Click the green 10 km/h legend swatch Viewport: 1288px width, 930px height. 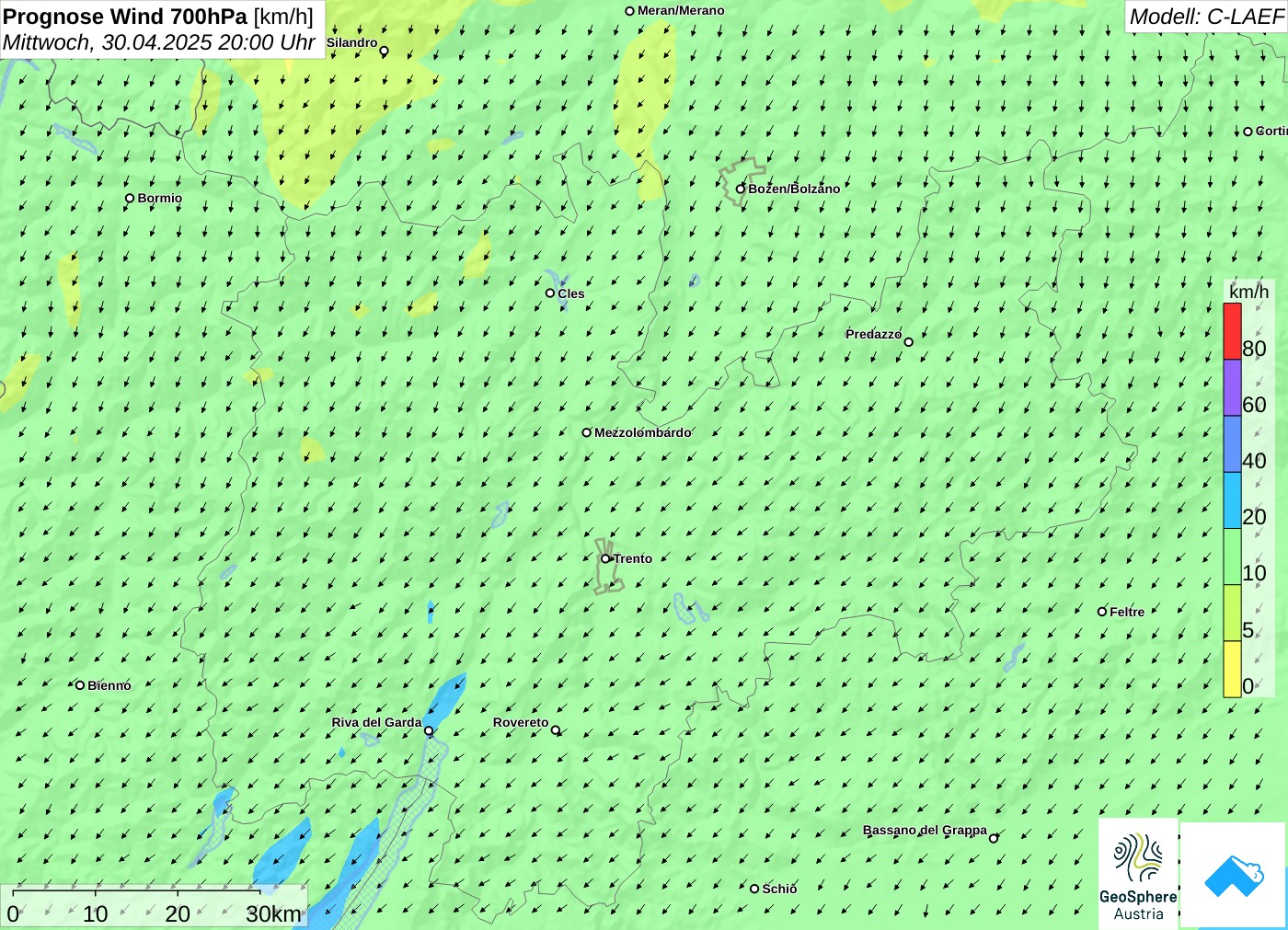coord(1232,556)
